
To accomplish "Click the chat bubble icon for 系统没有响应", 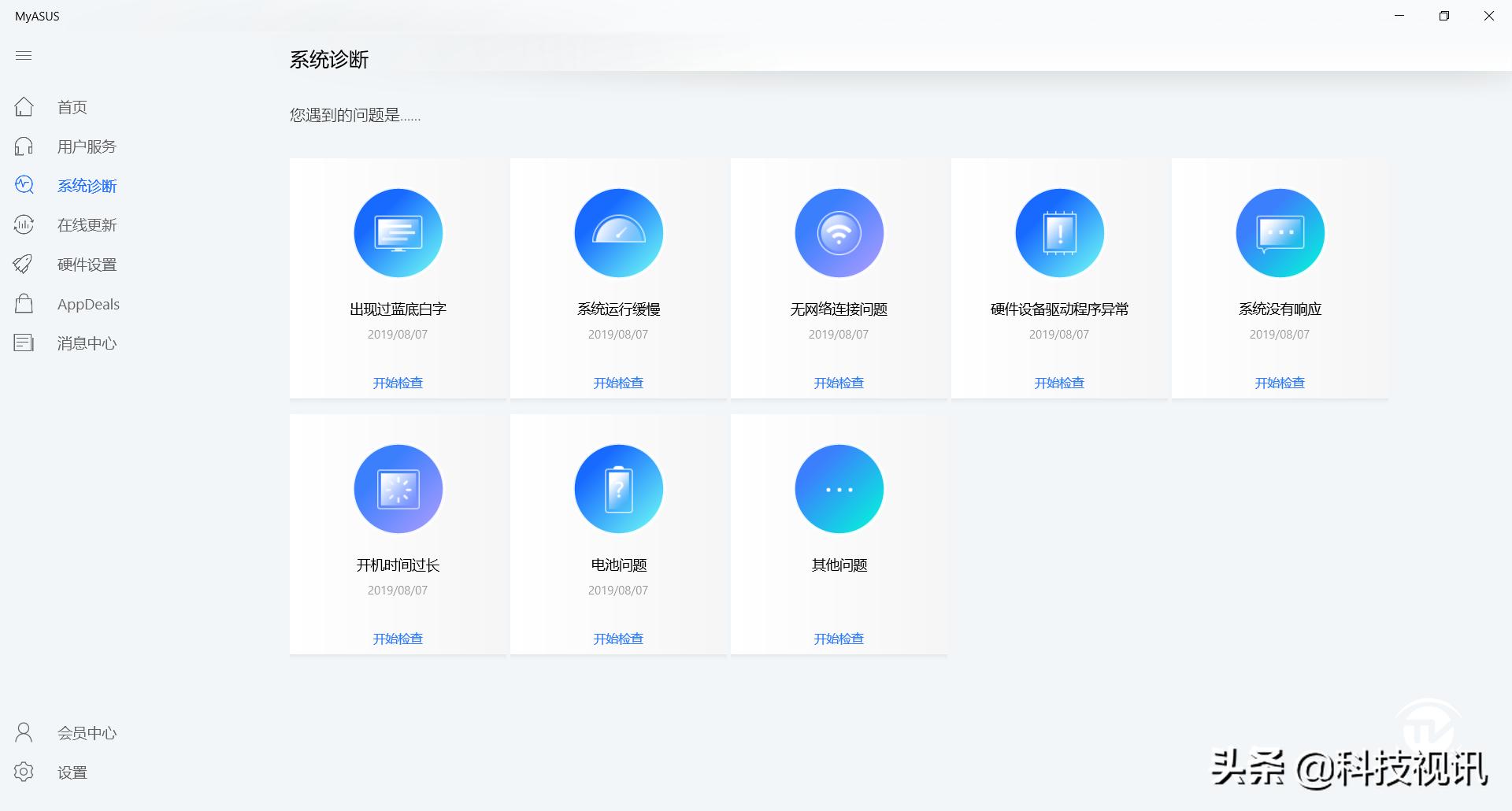I will [x=1279, y=232].
